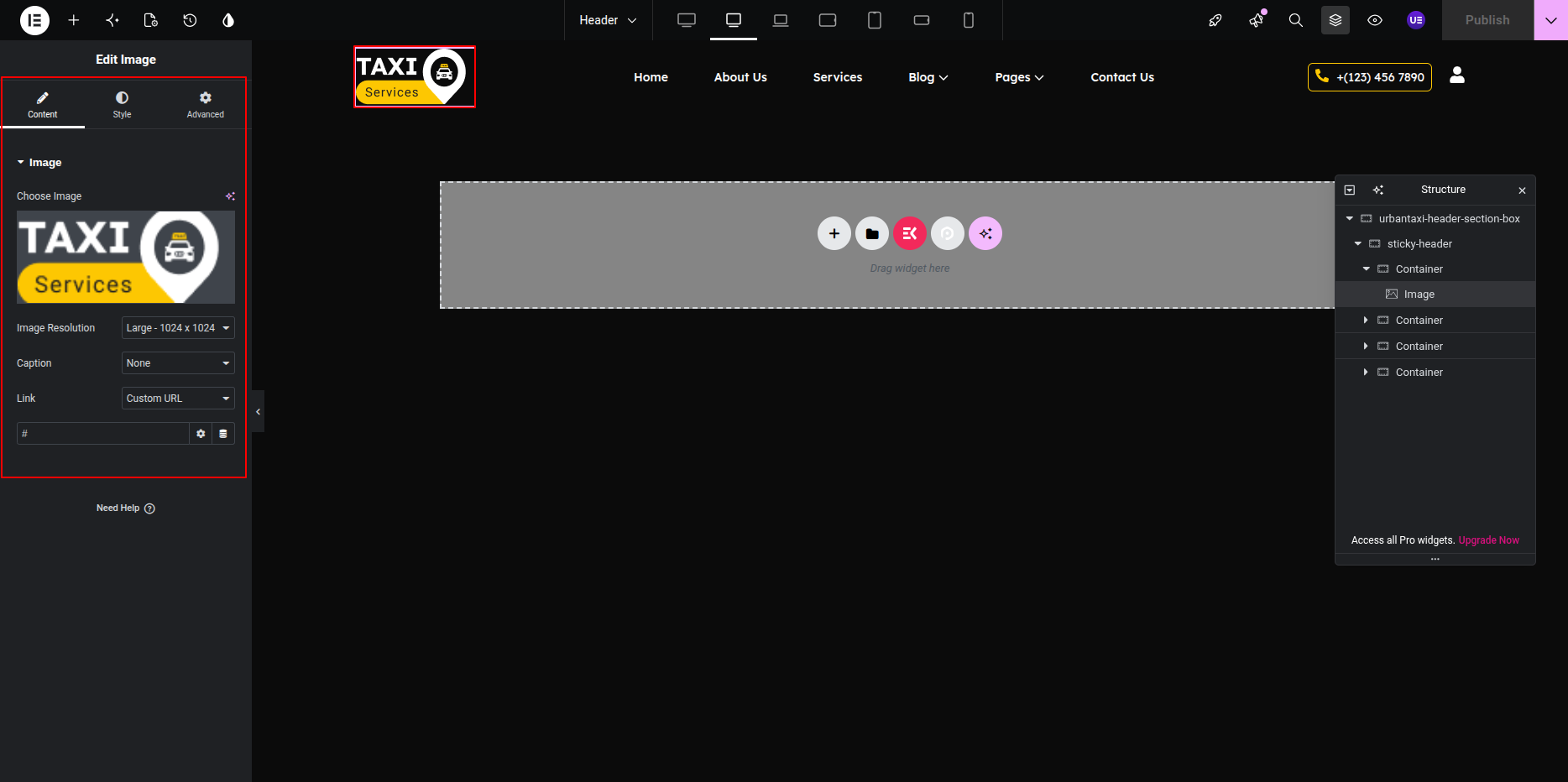Click Upgrade Now link
The height and width of the screenshot is (782, 1568).
click(1489, 540)
